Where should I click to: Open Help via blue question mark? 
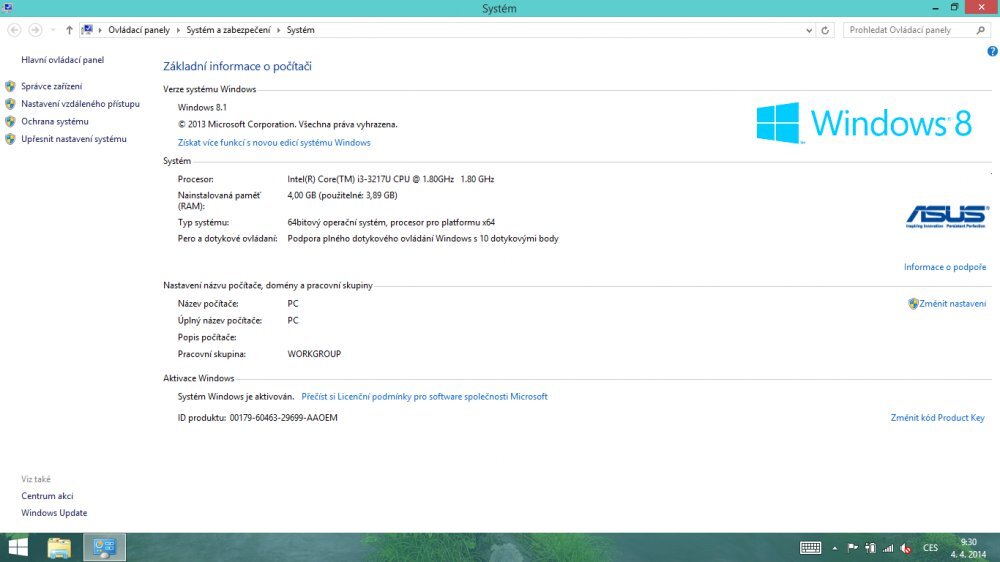(992, 52)
